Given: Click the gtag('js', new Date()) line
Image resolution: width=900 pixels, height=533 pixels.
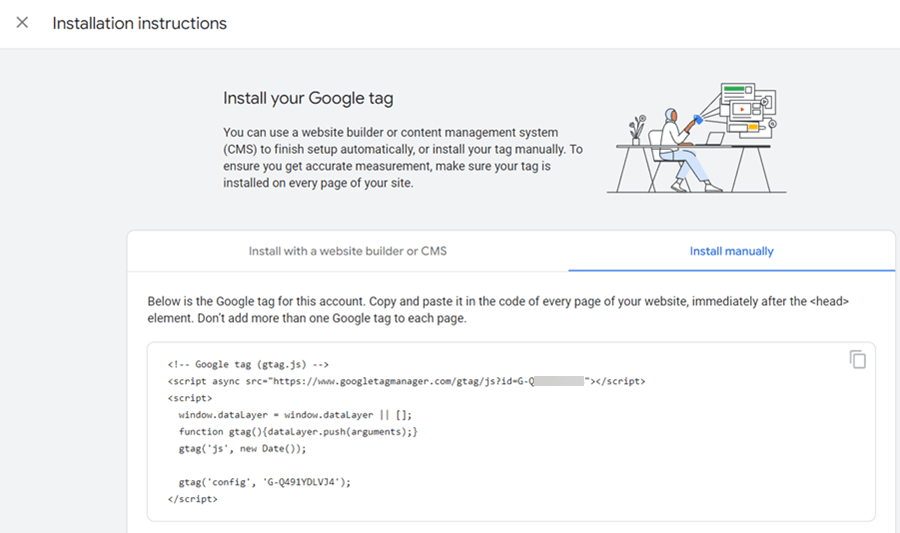Looking at the screenshot, I should pyautogui.click(x=242, y=448).
